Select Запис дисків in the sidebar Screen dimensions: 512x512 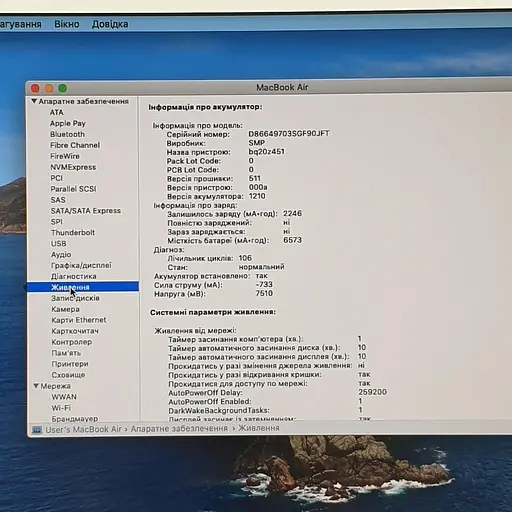(x=75, y=298)
